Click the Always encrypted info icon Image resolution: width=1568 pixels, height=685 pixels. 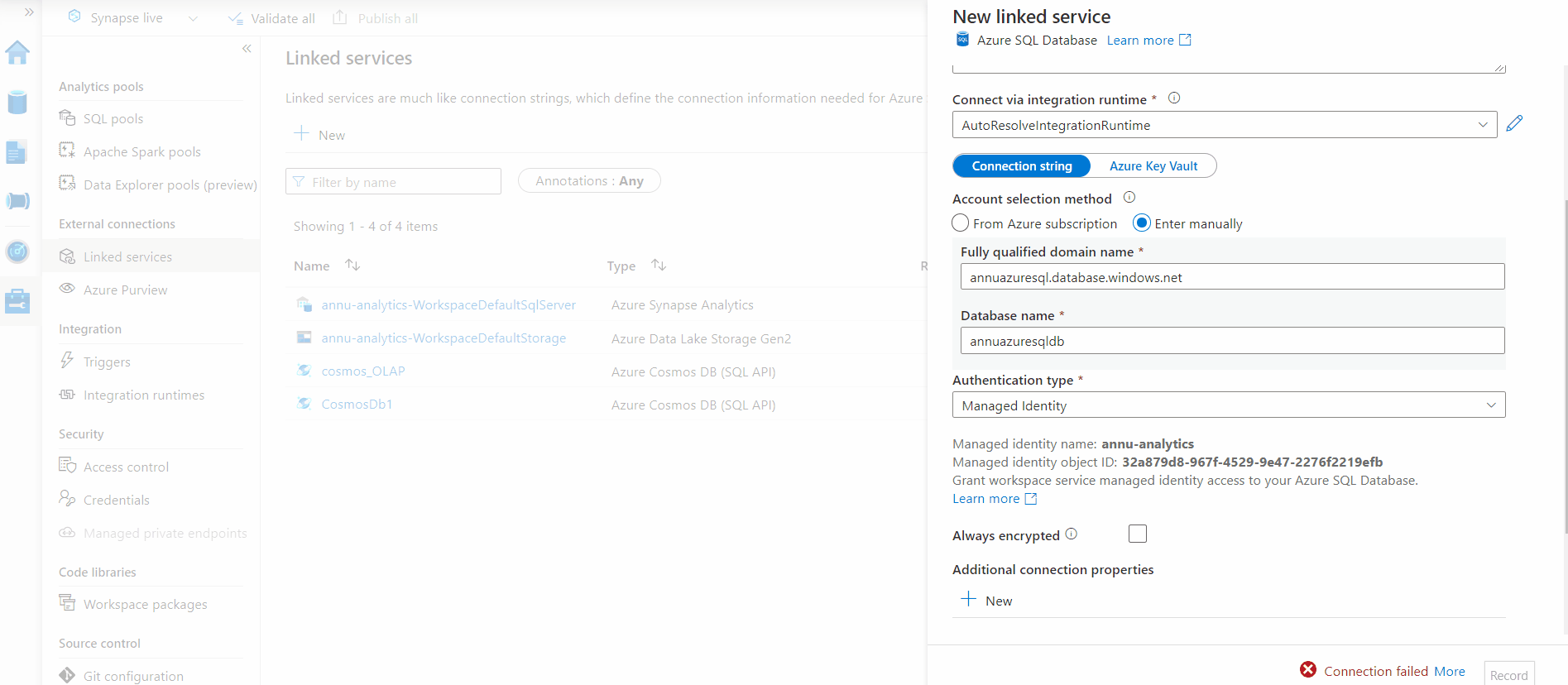(x=1072, y=534)
